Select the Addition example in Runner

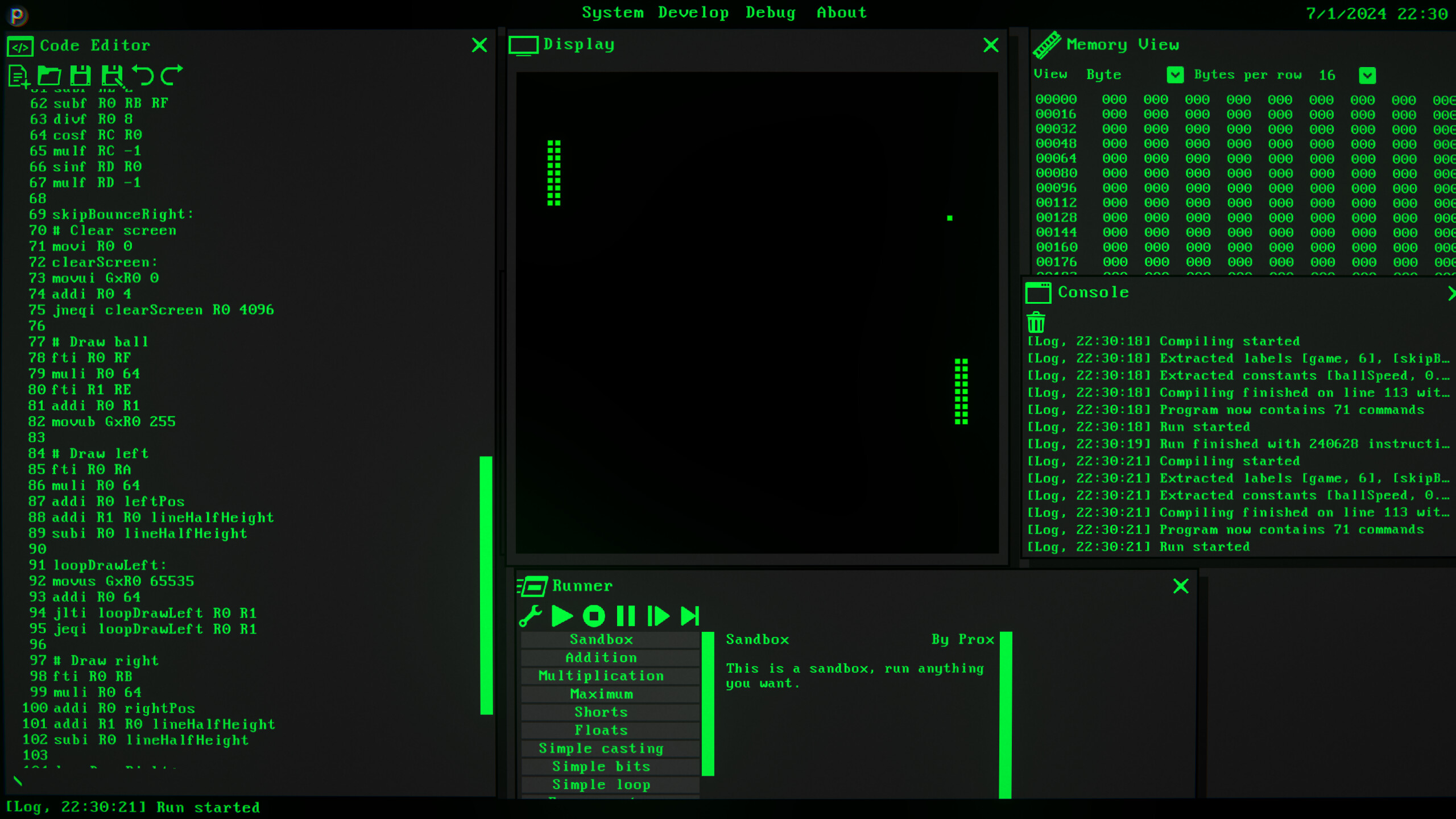click(602, 657)
